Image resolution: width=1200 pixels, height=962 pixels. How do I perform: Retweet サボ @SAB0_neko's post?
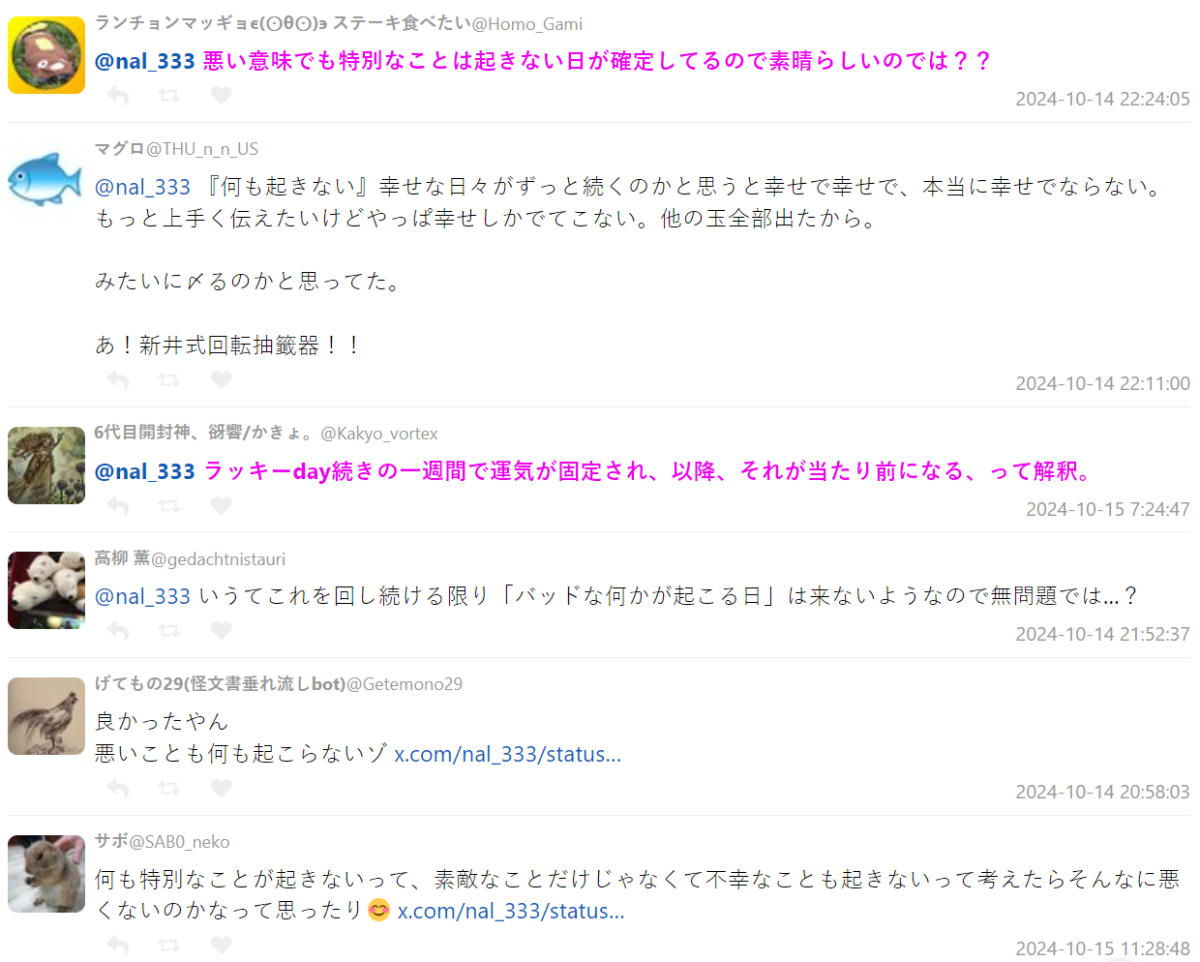pyautogui.click(x=169, y=946)
